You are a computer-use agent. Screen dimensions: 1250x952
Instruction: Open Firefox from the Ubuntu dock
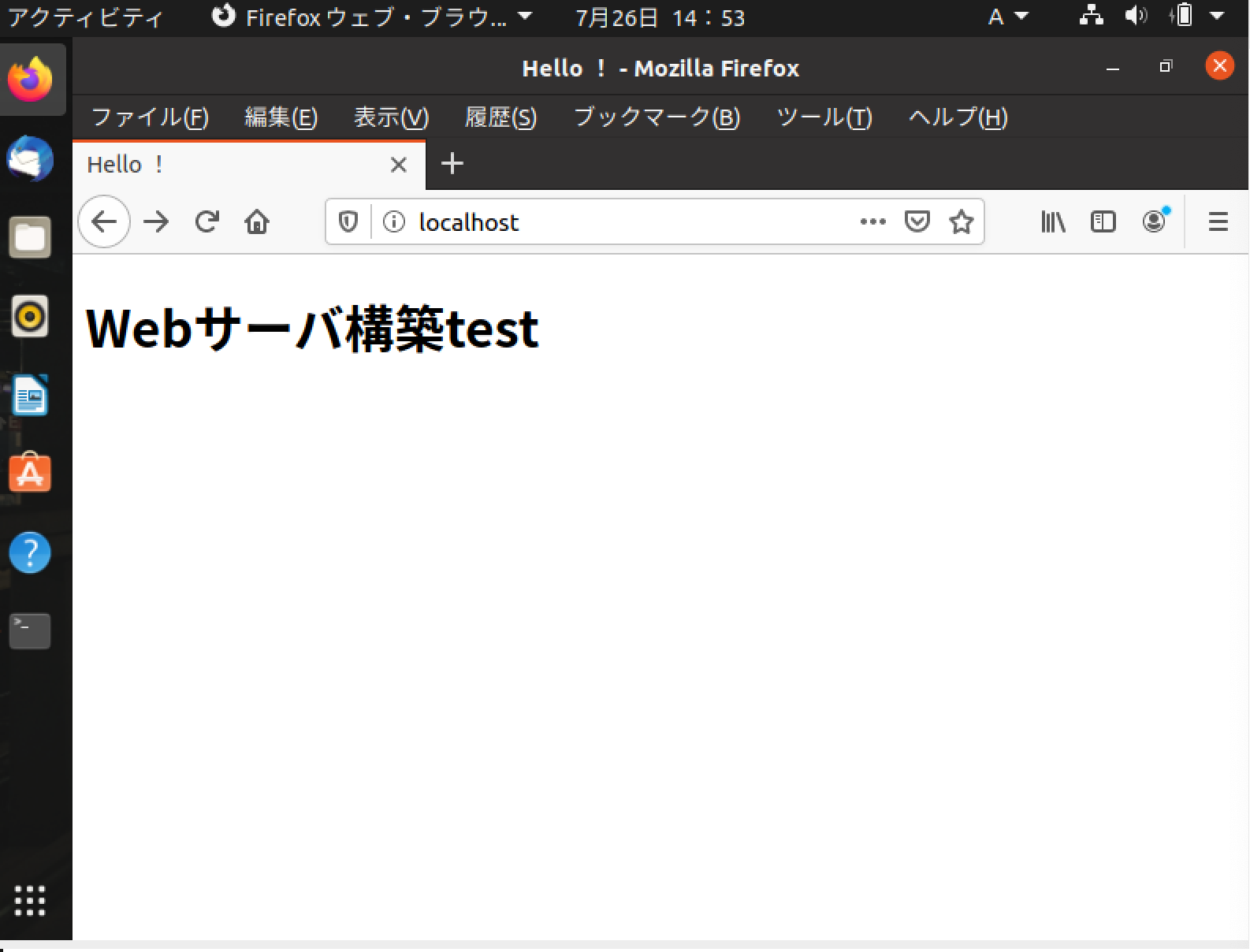pyautogui.click(x=30, y=80)
